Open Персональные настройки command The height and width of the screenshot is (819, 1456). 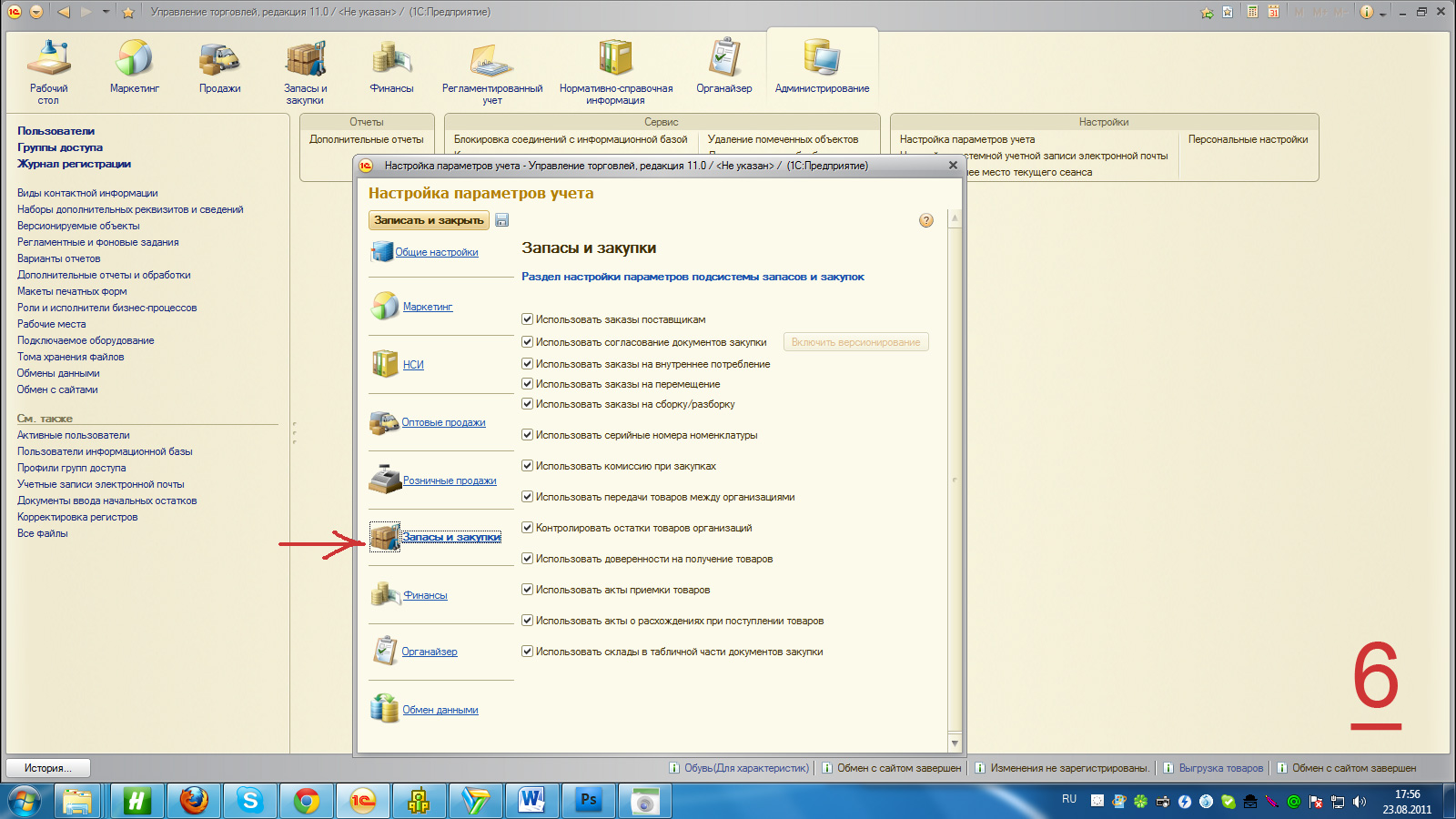(x=1248, y=139)
